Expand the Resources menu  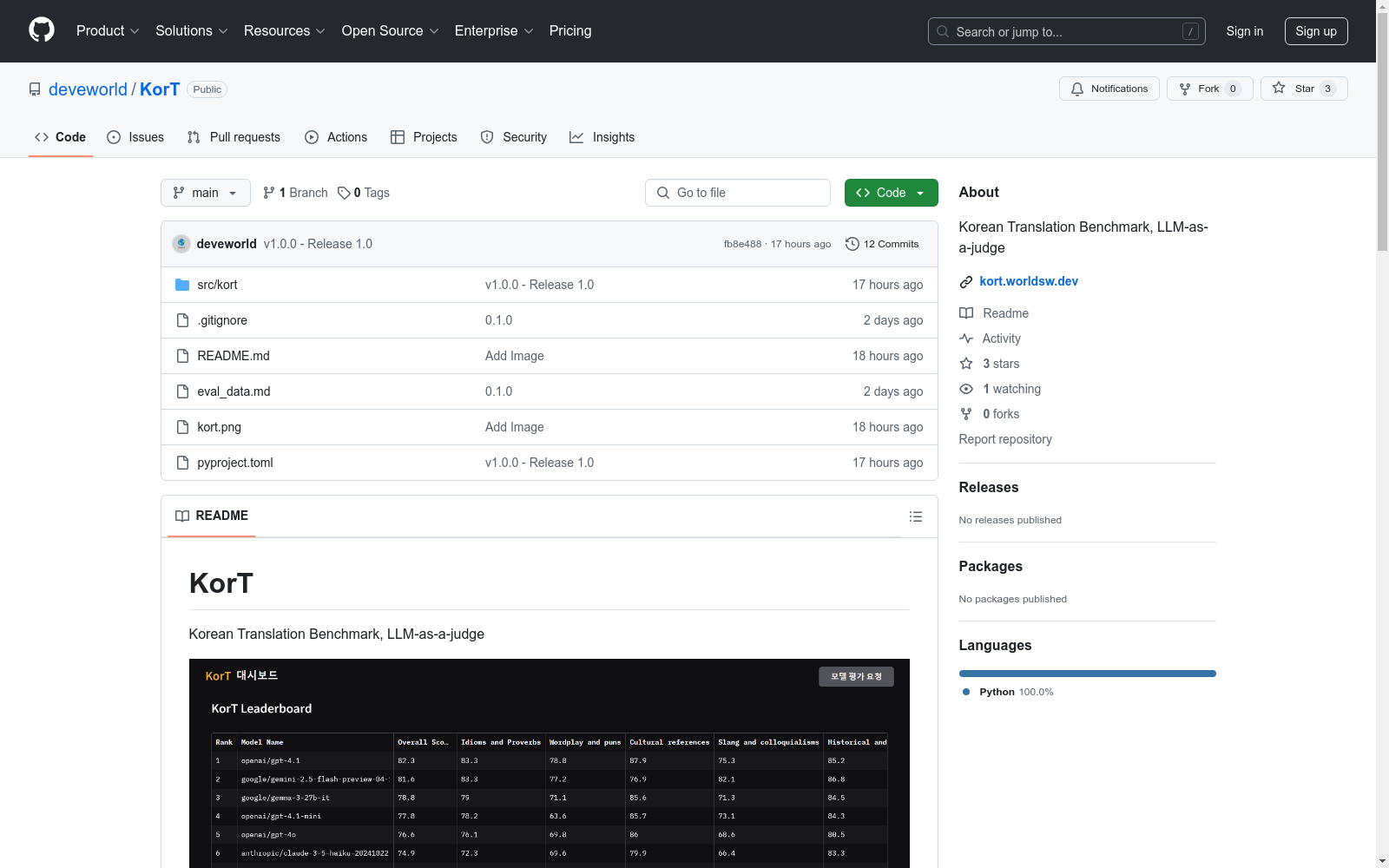pos(285,30)
